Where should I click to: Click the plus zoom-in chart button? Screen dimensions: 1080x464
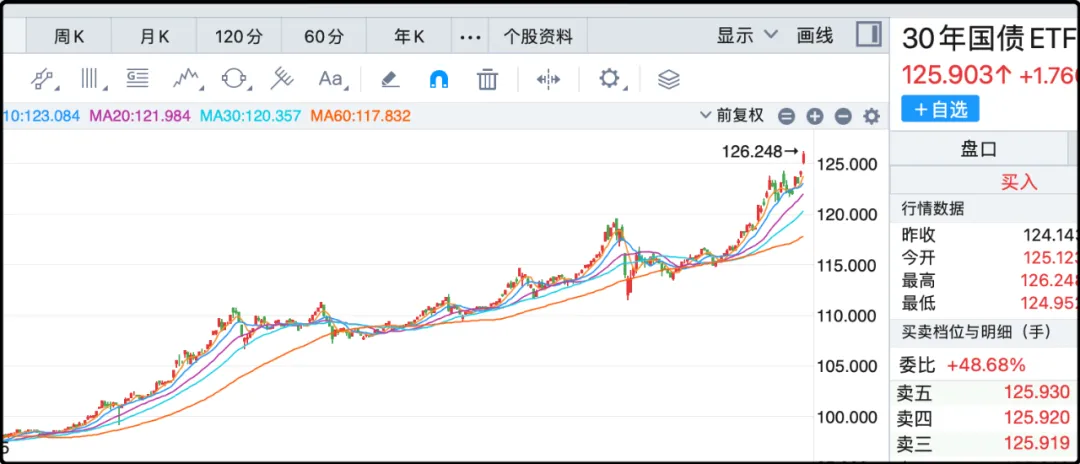[815, 117]
